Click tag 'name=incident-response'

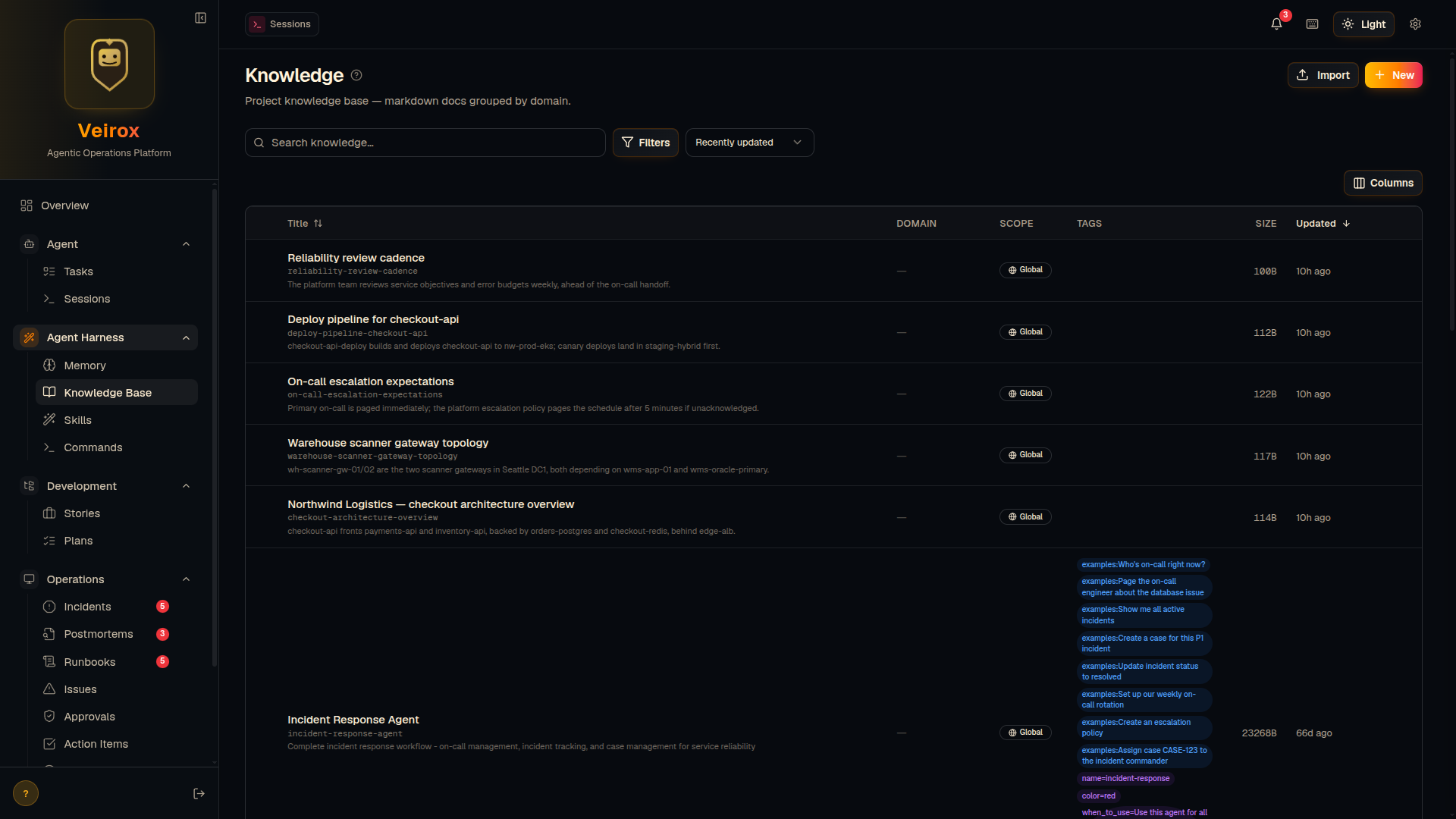point(1125,779)
